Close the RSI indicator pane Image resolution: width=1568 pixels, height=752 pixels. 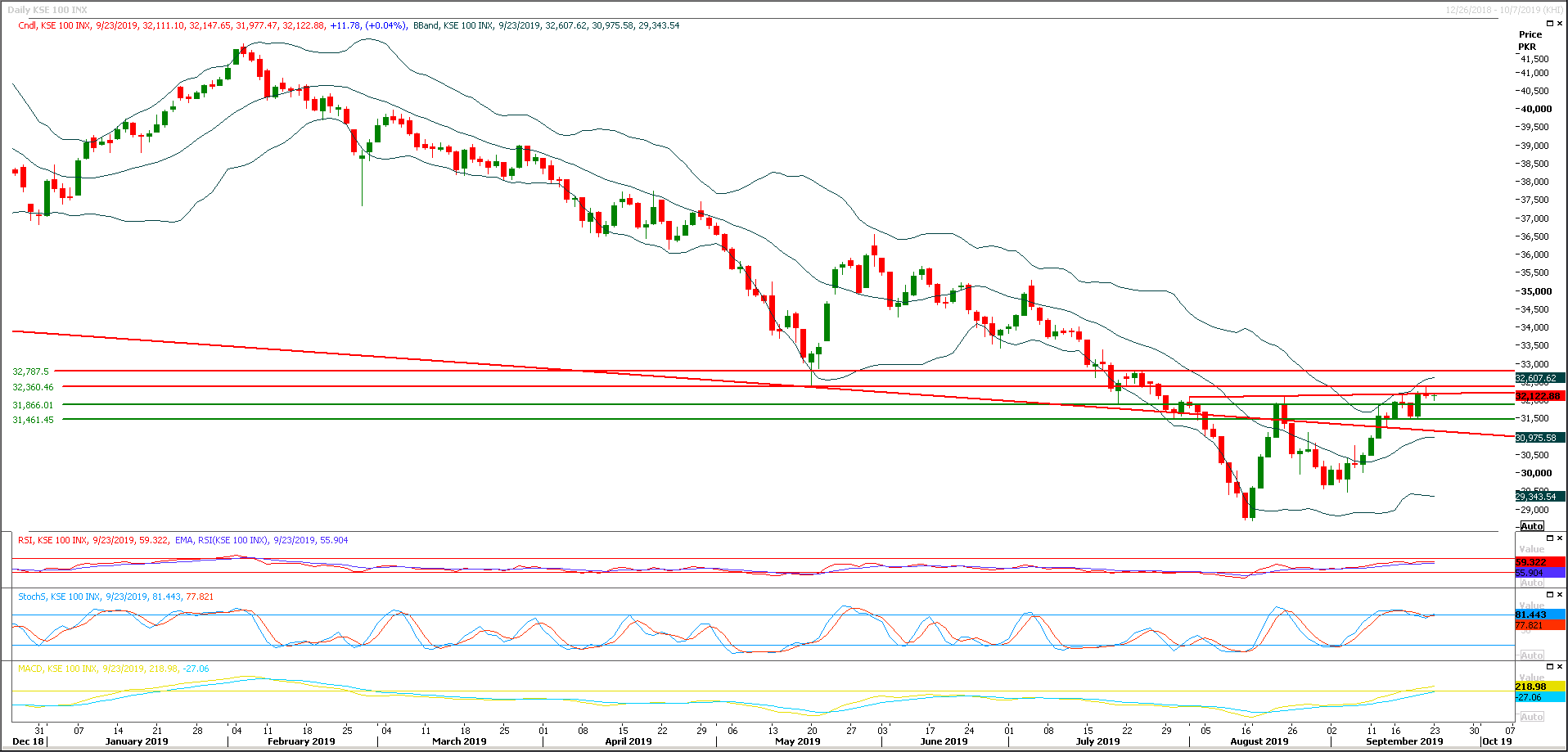click(1560, 538)
